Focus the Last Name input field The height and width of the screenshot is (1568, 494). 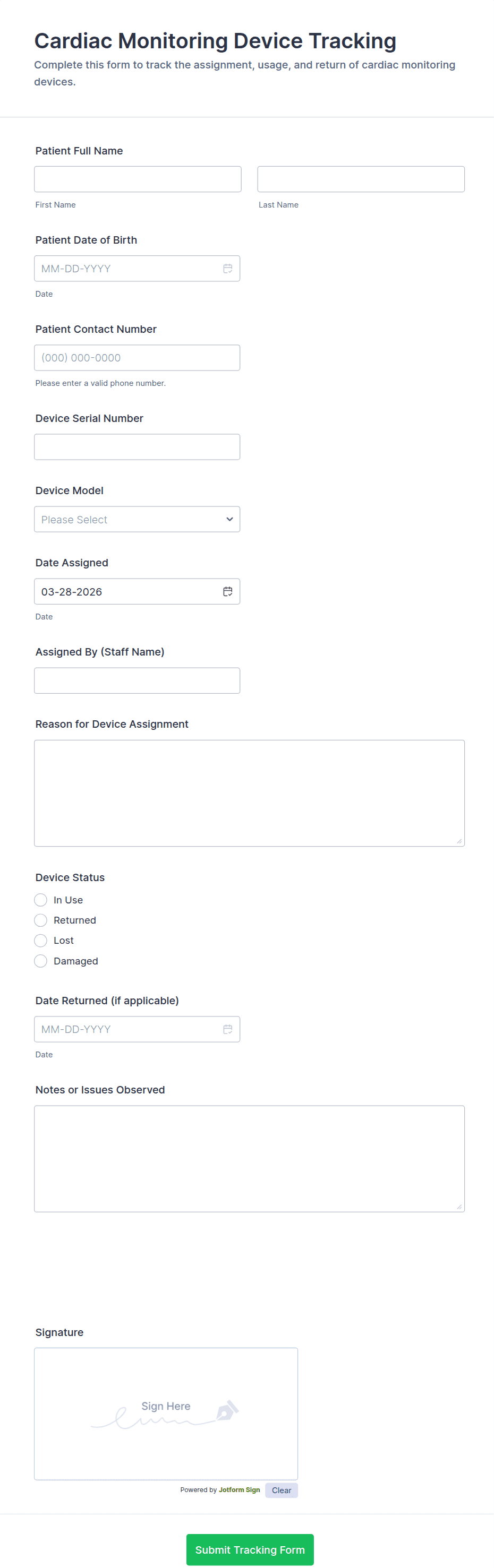(361, 179)
